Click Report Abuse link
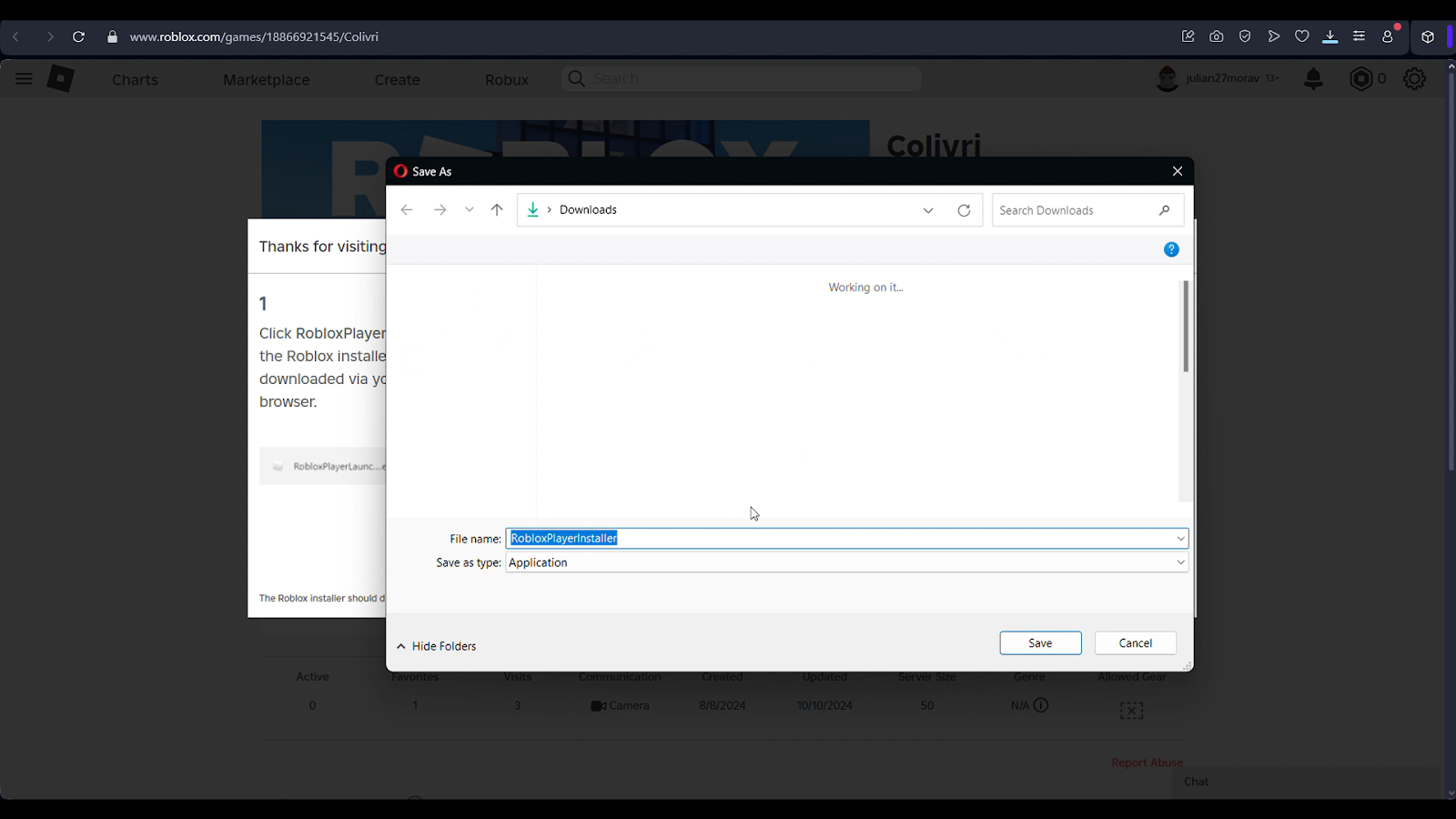 click(1147, 763)
